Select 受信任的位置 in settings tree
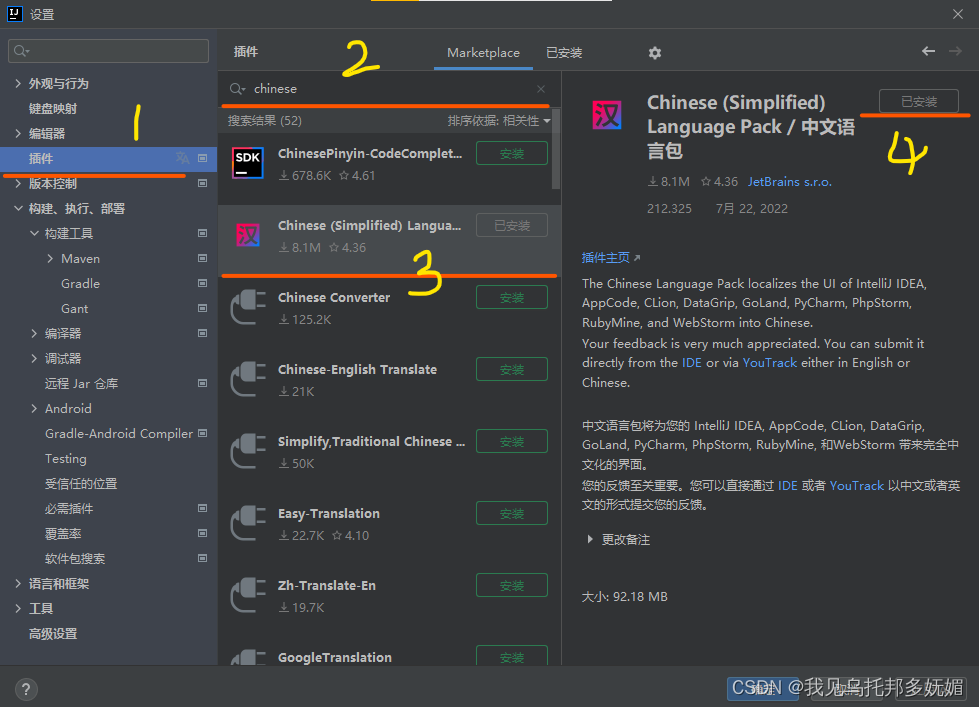 coord(81,483)
